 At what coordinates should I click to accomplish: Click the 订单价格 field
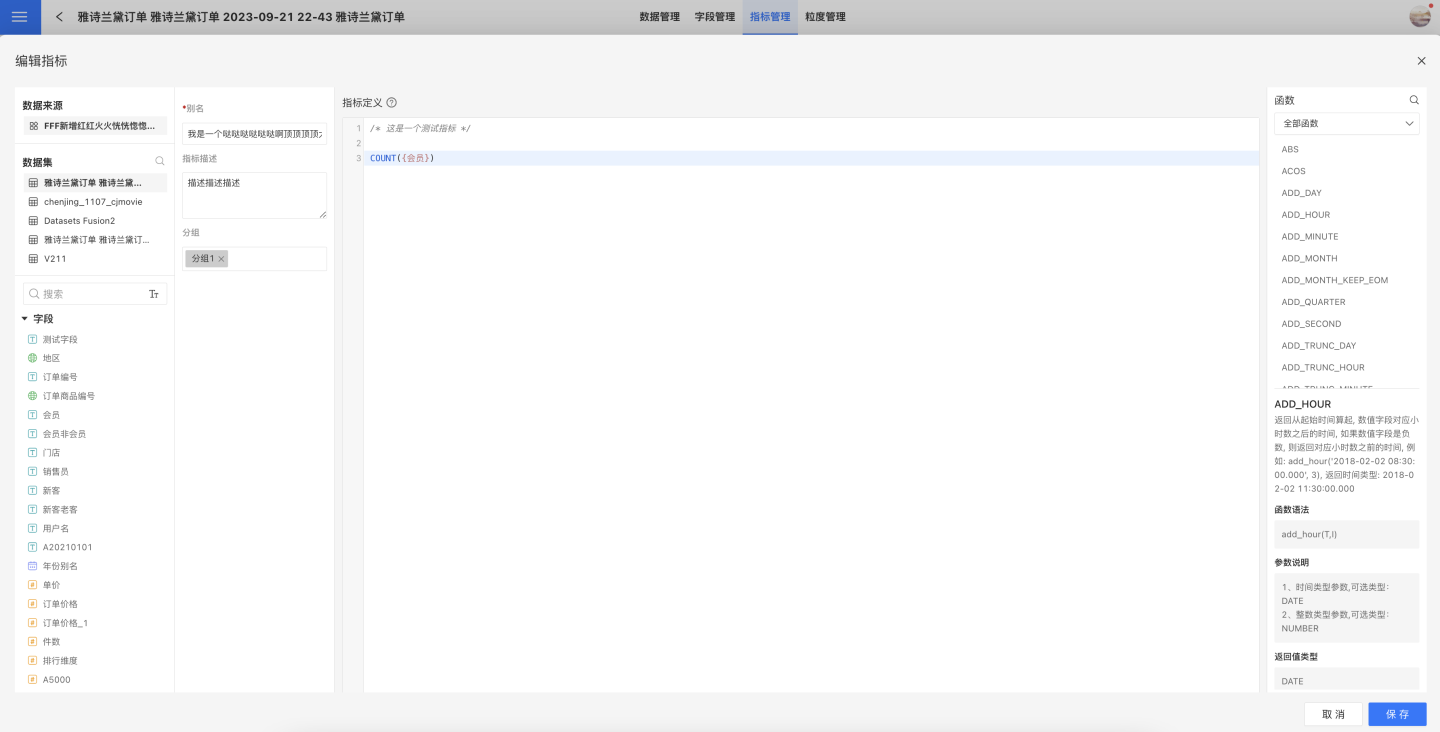click(x=60, y=604)
